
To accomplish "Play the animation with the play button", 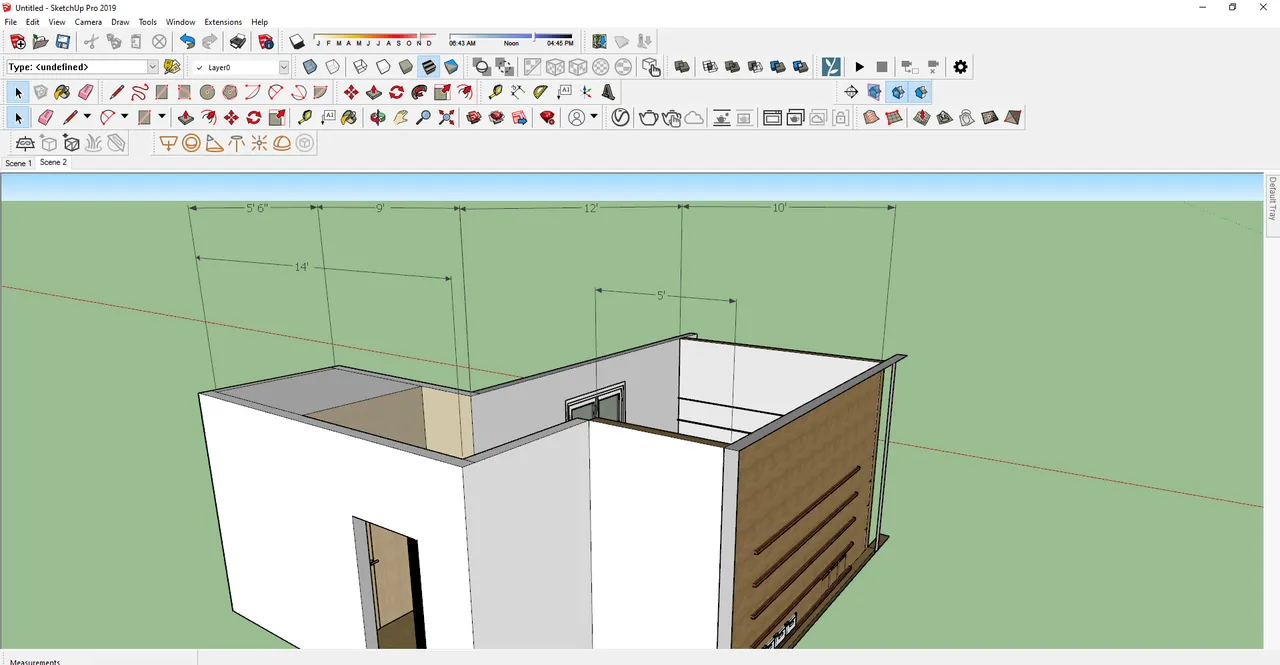I will click(859, 67).
